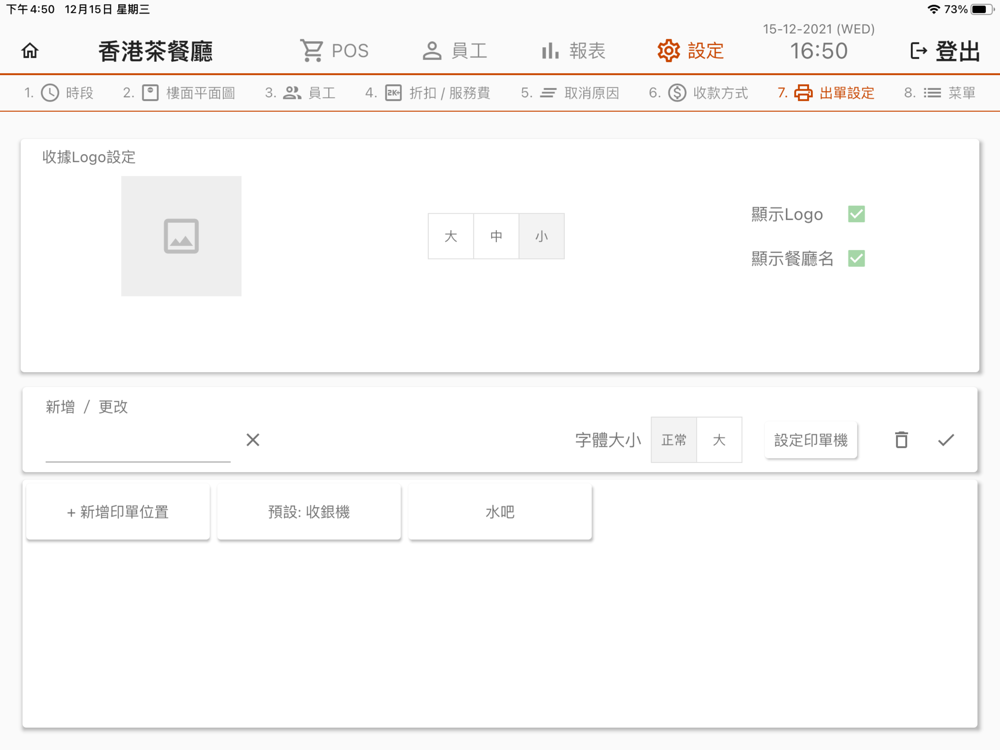Screen dimensions: 1000x750
Task: Click + 新增印單位置 button
Action: pos(118,512)
